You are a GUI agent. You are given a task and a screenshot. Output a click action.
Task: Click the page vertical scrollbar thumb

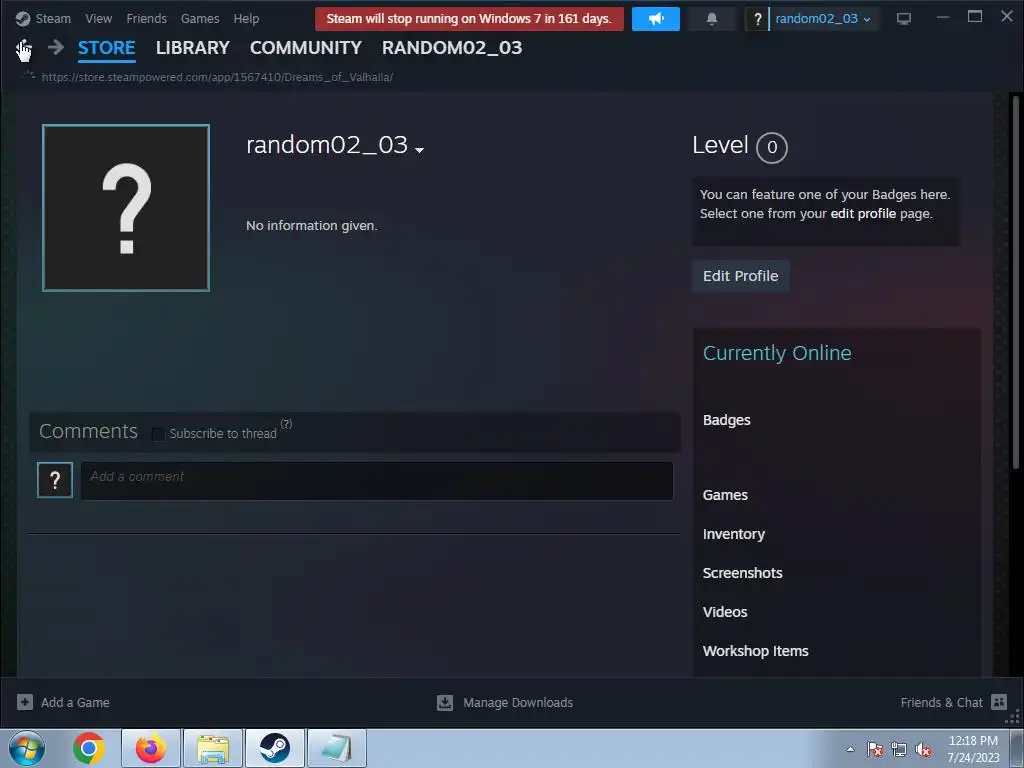click(1016, 281)
